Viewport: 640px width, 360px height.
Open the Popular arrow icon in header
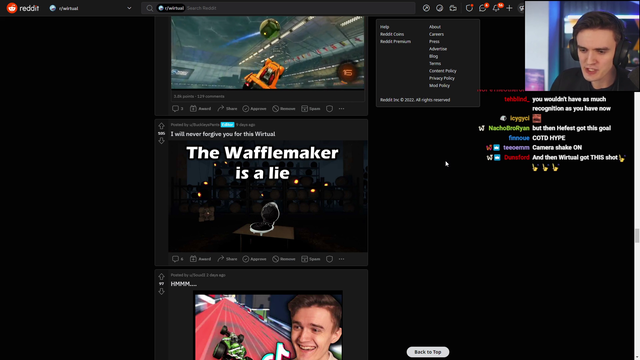click(x=426, y=8)
